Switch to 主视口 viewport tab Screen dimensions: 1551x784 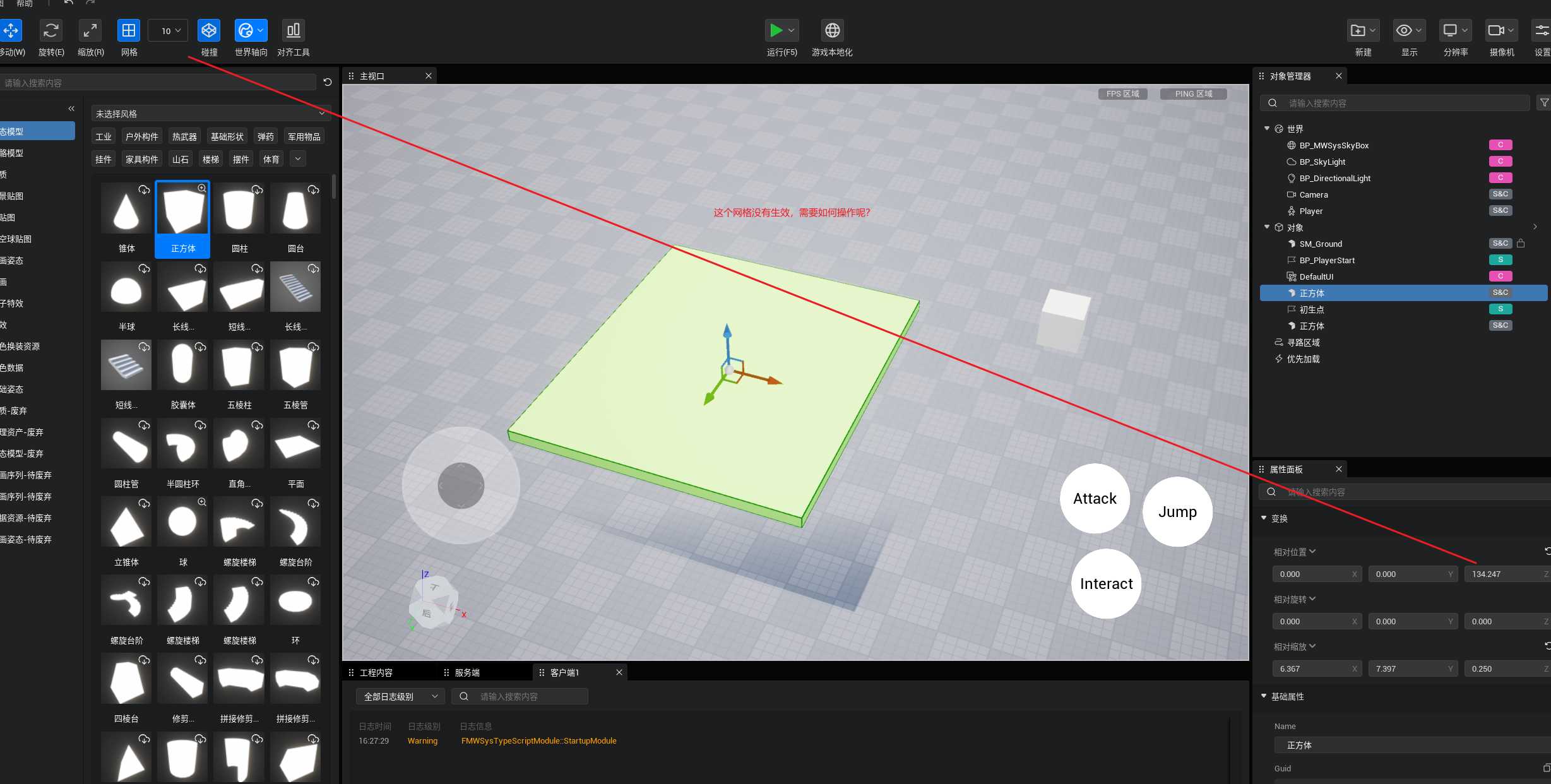click(x=372, y=76)
